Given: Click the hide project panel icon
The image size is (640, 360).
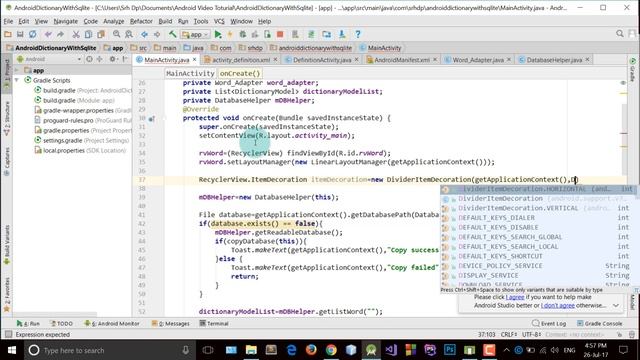Looking at the screenshot, I should point(125,59).
